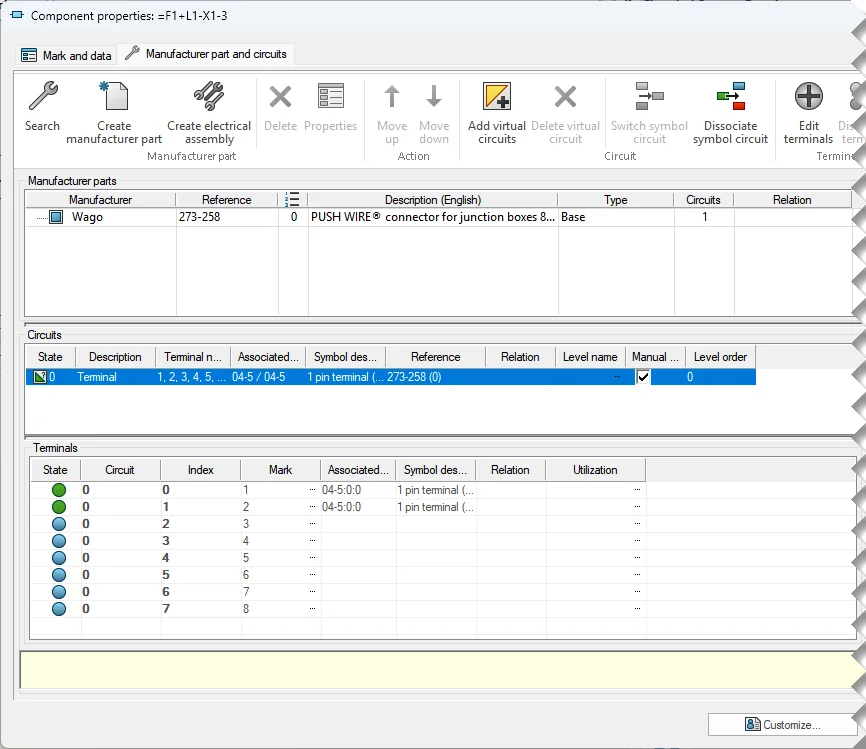Image resolution: width=866 pixels, height=749 pixels.
Task: Click Wago row component icon
Action: pyautogui.click(x=56, y=217)
